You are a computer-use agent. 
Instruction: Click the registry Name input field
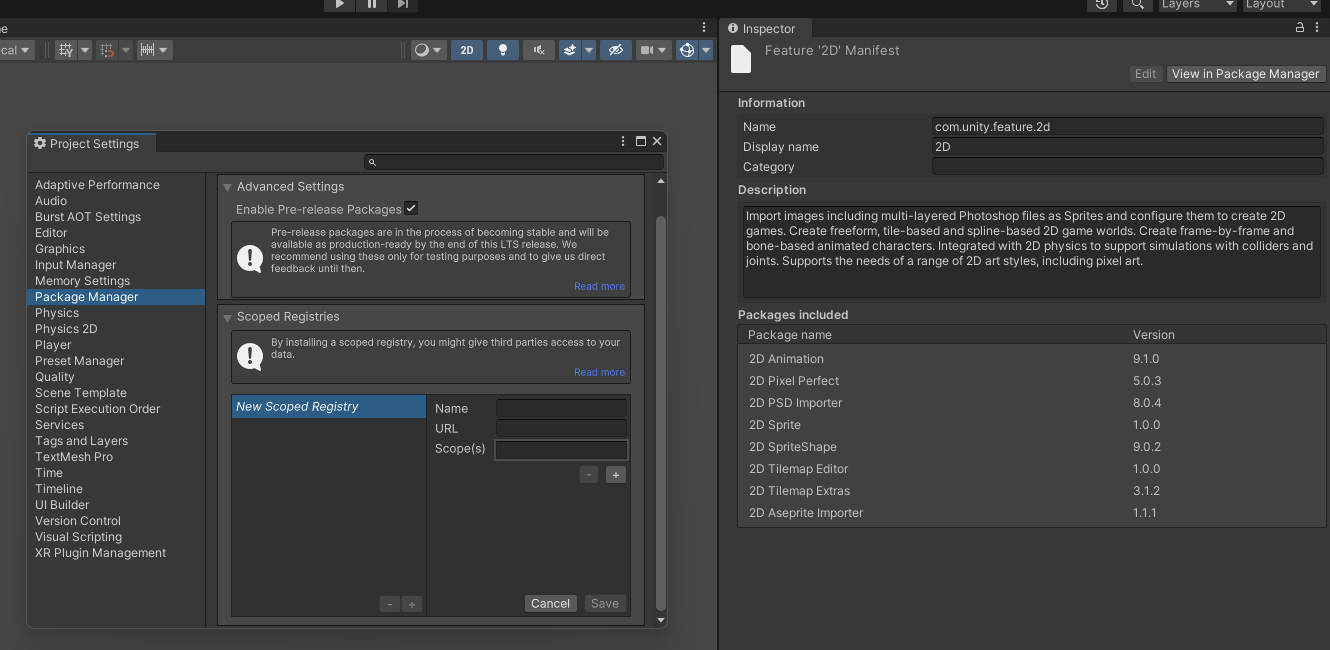[561, 408]
